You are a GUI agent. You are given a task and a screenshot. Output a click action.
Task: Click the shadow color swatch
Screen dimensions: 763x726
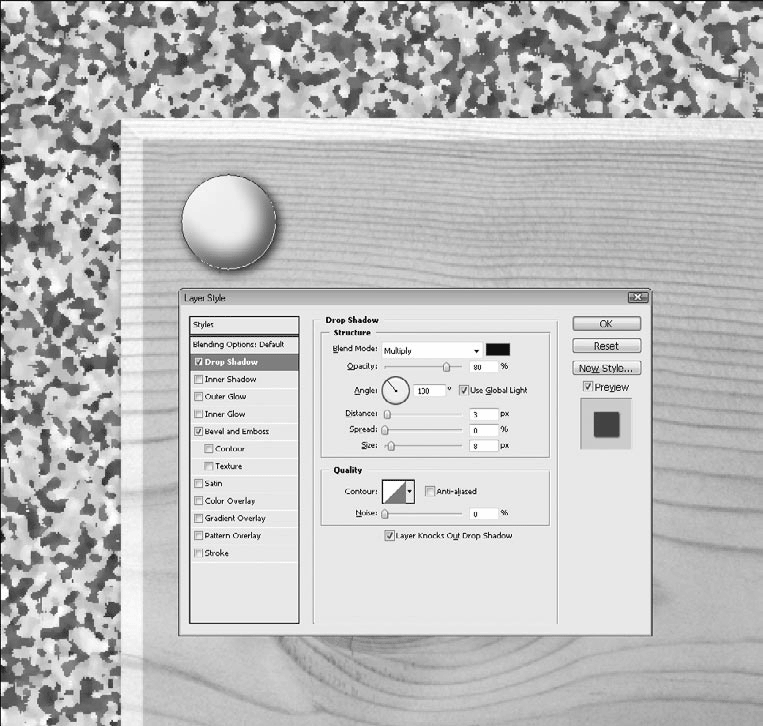point(498,349)
